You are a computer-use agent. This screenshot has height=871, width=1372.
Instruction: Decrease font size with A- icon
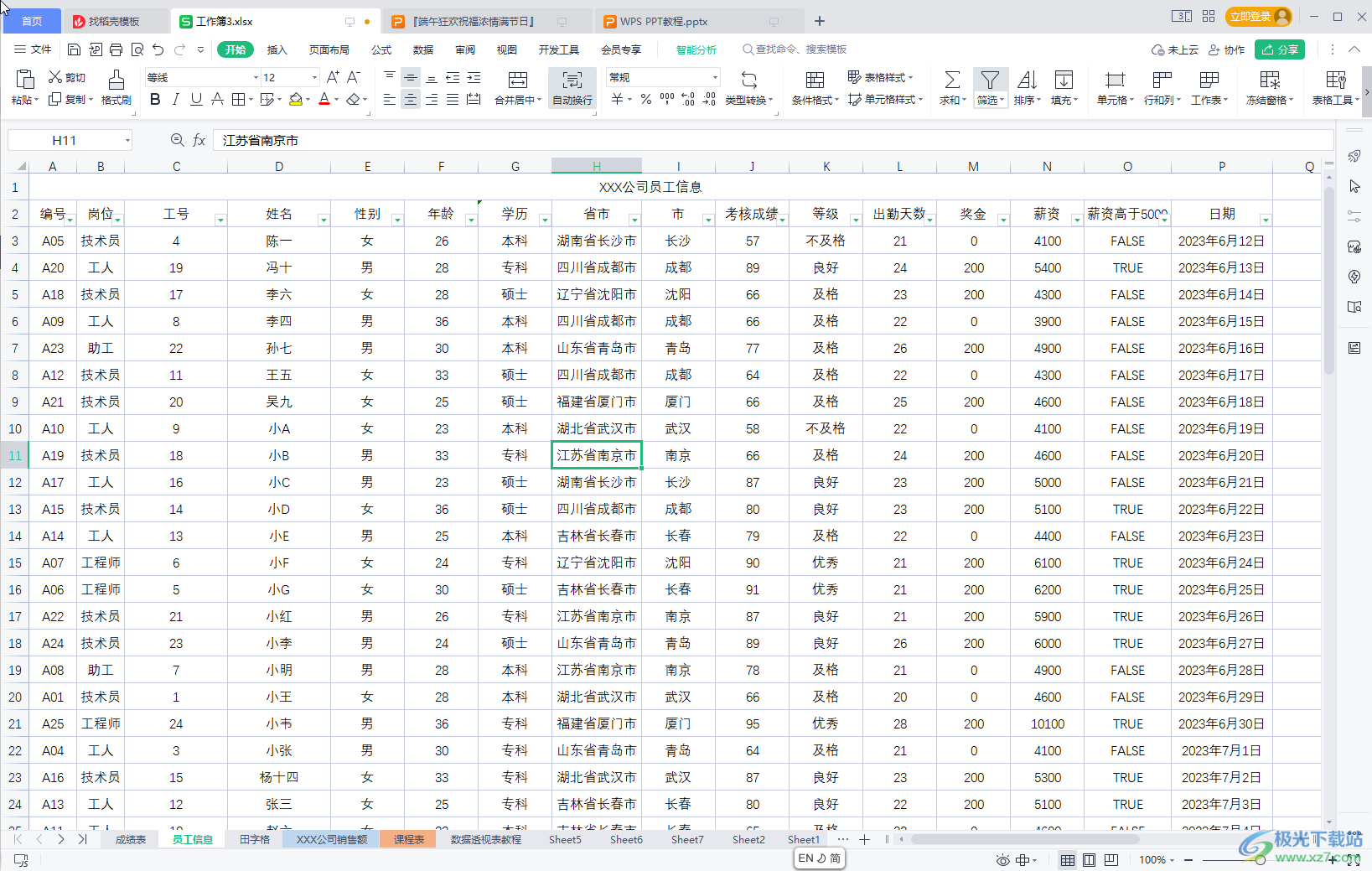click(x=354, y=77)
